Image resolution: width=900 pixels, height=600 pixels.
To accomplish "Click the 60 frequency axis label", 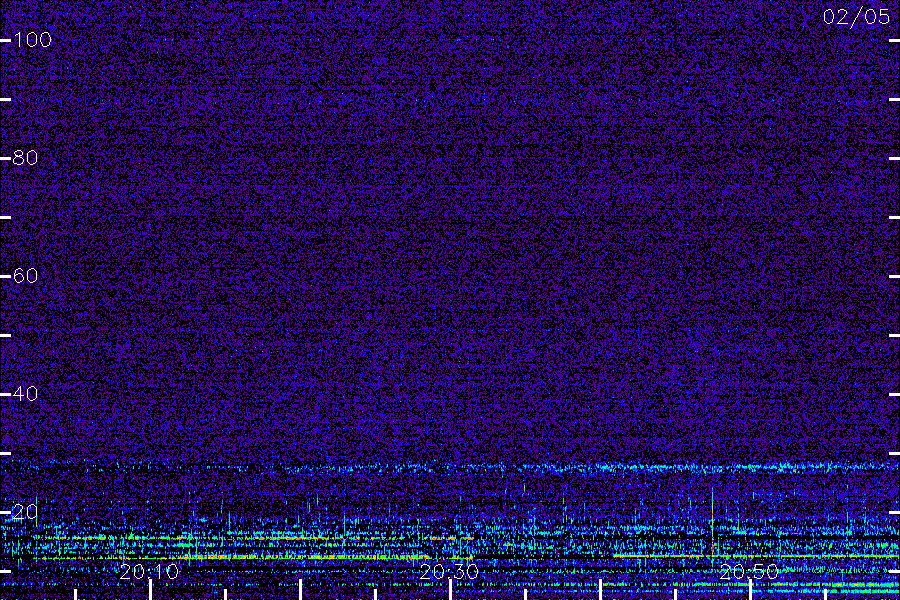I will coord(25,276).
